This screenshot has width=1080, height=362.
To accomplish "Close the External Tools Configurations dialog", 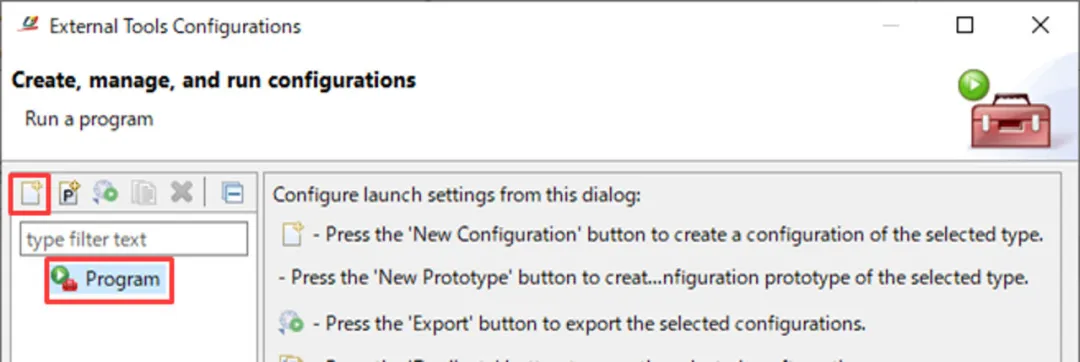I will 1040,25.
